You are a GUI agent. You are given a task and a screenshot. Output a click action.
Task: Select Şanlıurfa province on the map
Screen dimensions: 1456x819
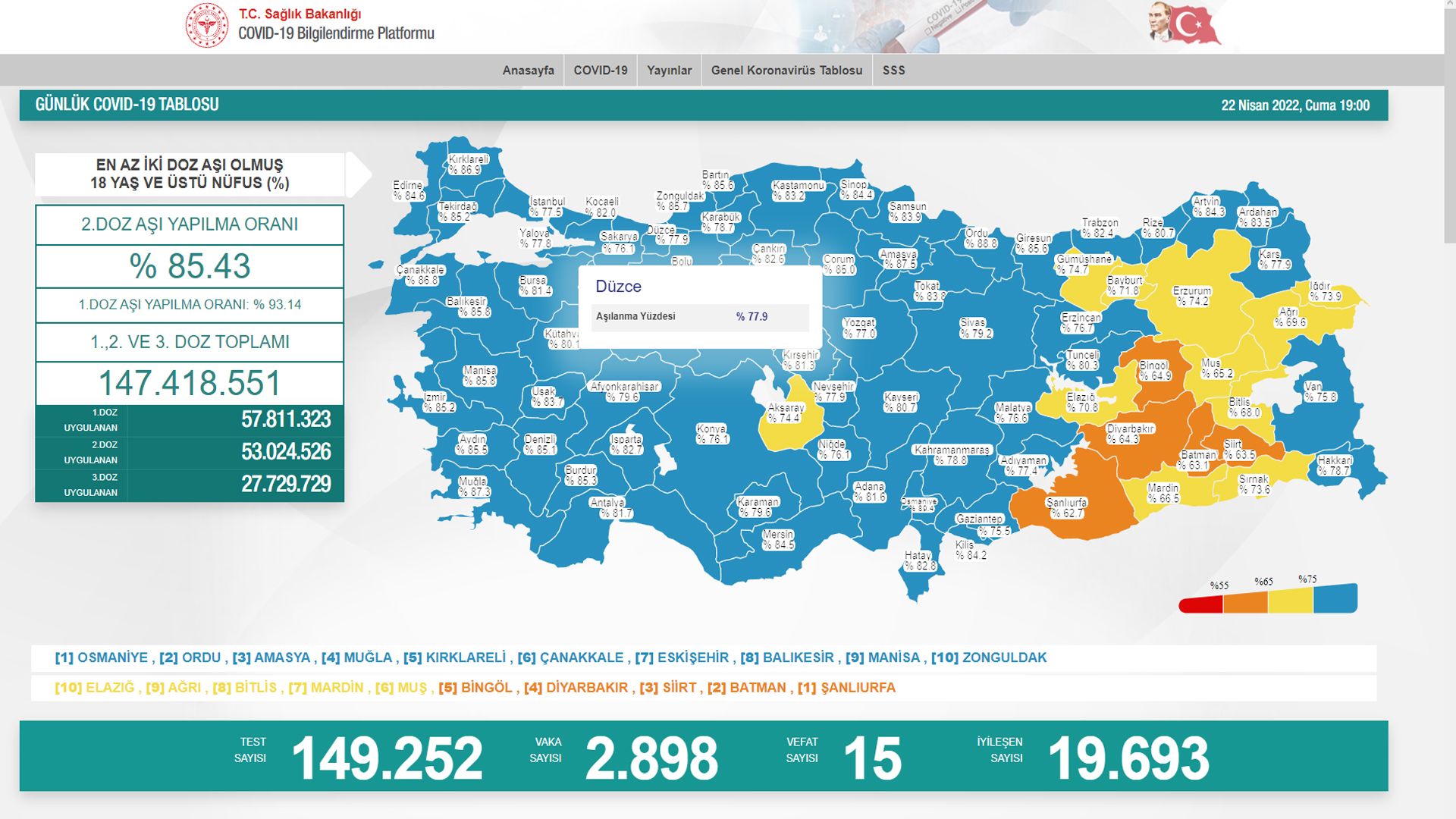tap(1066, 508)
